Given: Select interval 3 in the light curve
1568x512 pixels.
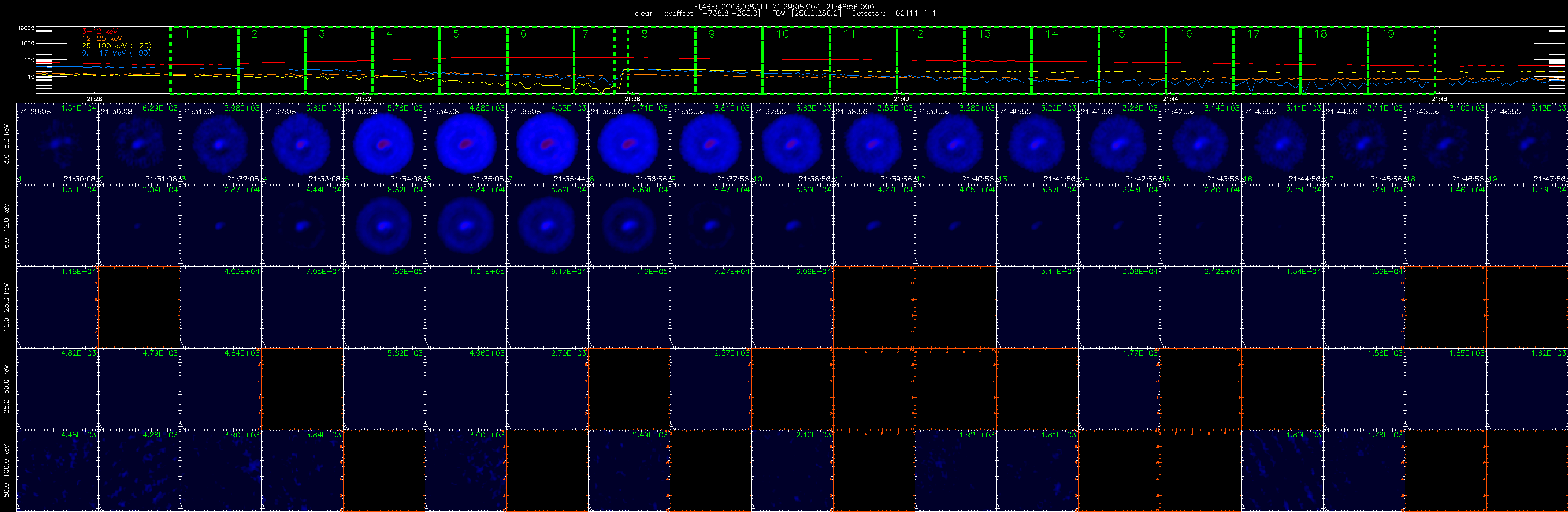Looking at the screenshot, I should (339, 60).
